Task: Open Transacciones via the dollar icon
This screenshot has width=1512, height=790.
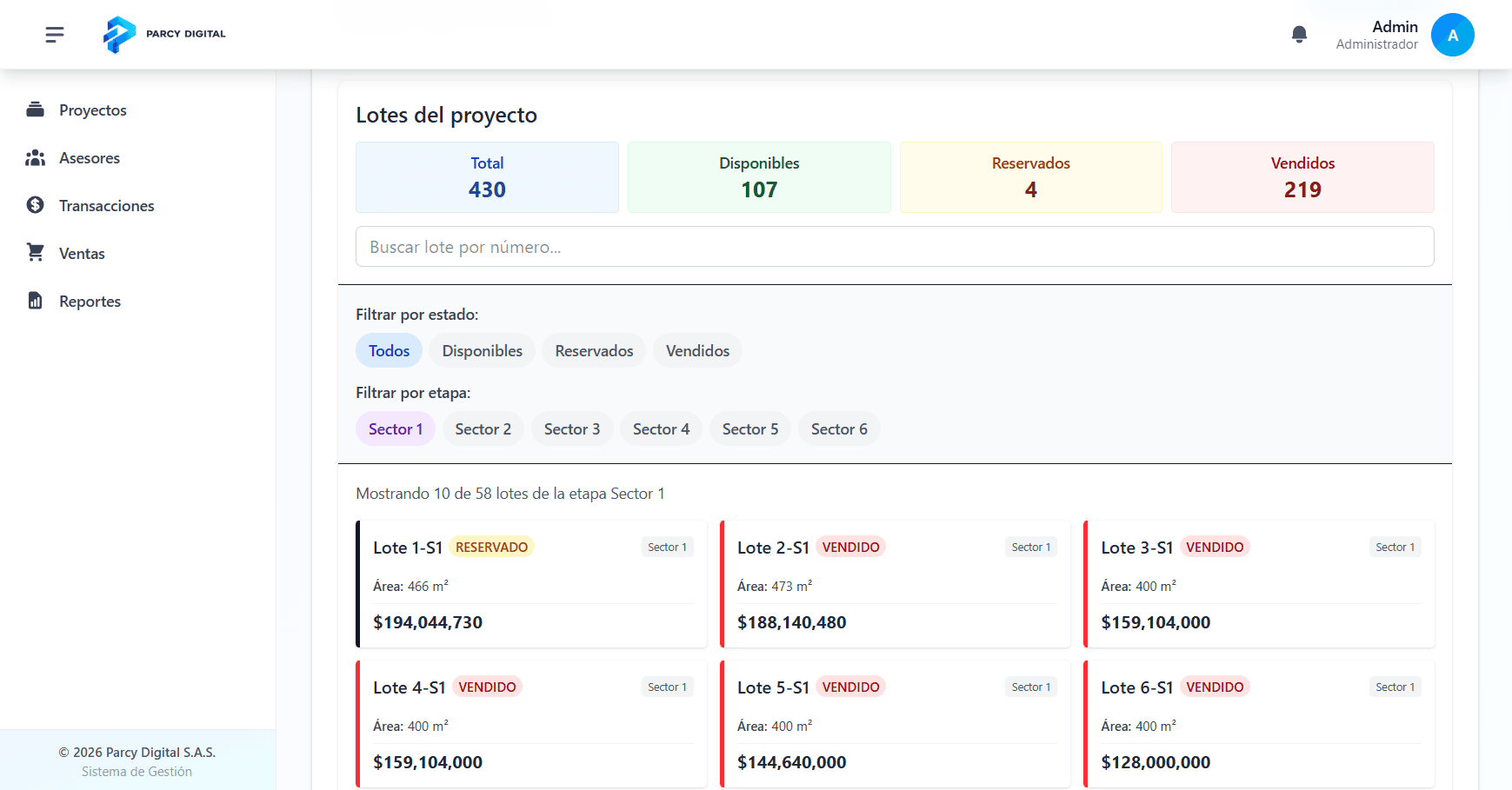Action: (x=36, y=205)
